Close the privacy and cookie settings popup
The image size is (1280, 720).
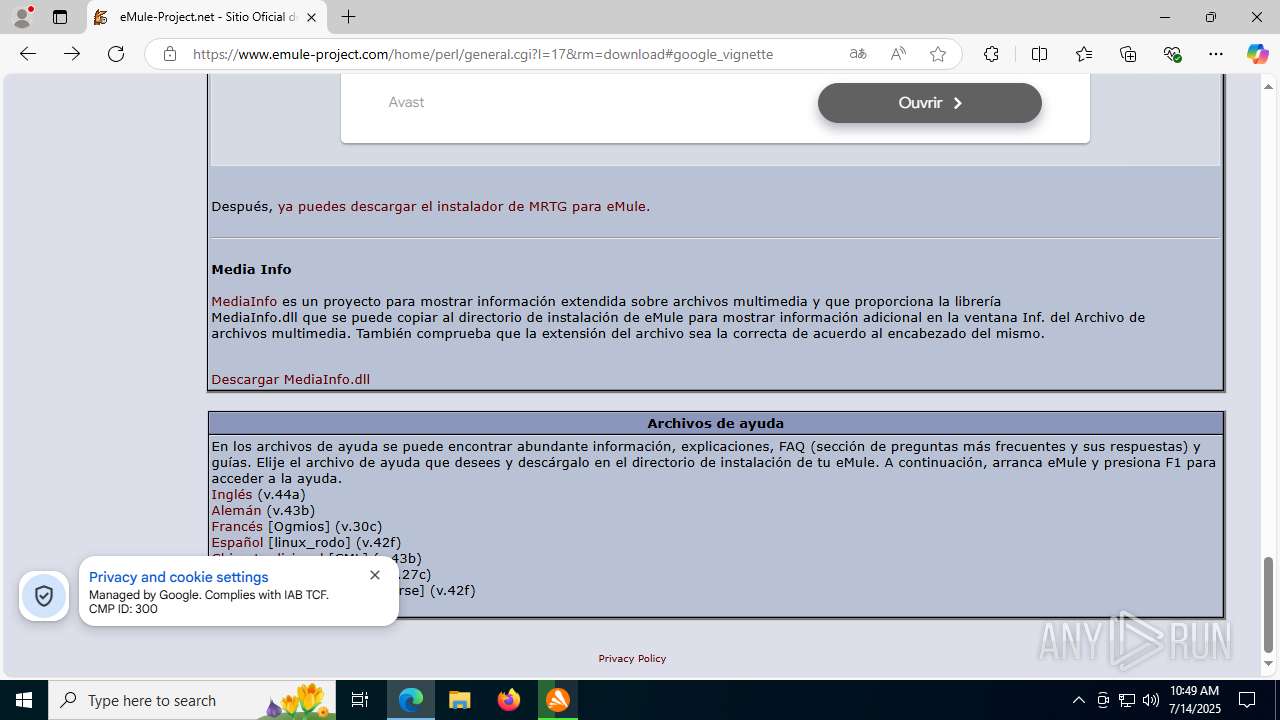[x=375, y=575]
